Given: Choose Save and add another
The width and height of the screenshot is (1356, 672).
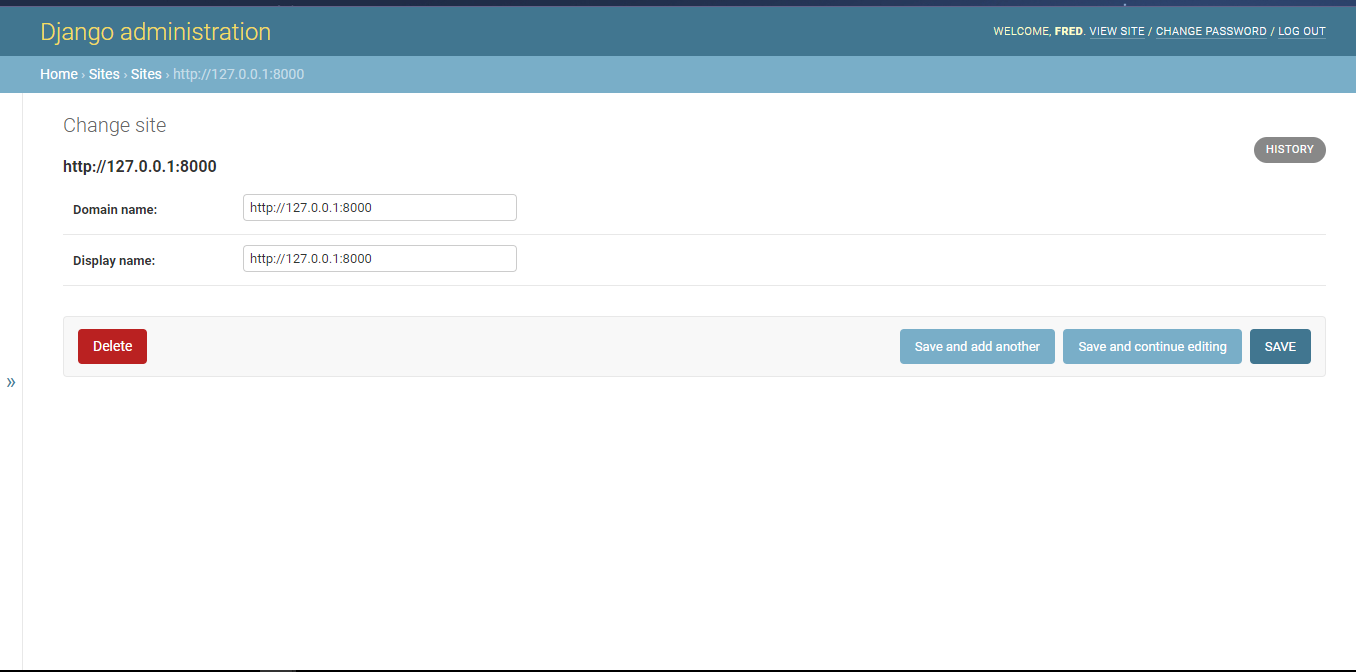Looking at the screenshot, I should 977,346.
